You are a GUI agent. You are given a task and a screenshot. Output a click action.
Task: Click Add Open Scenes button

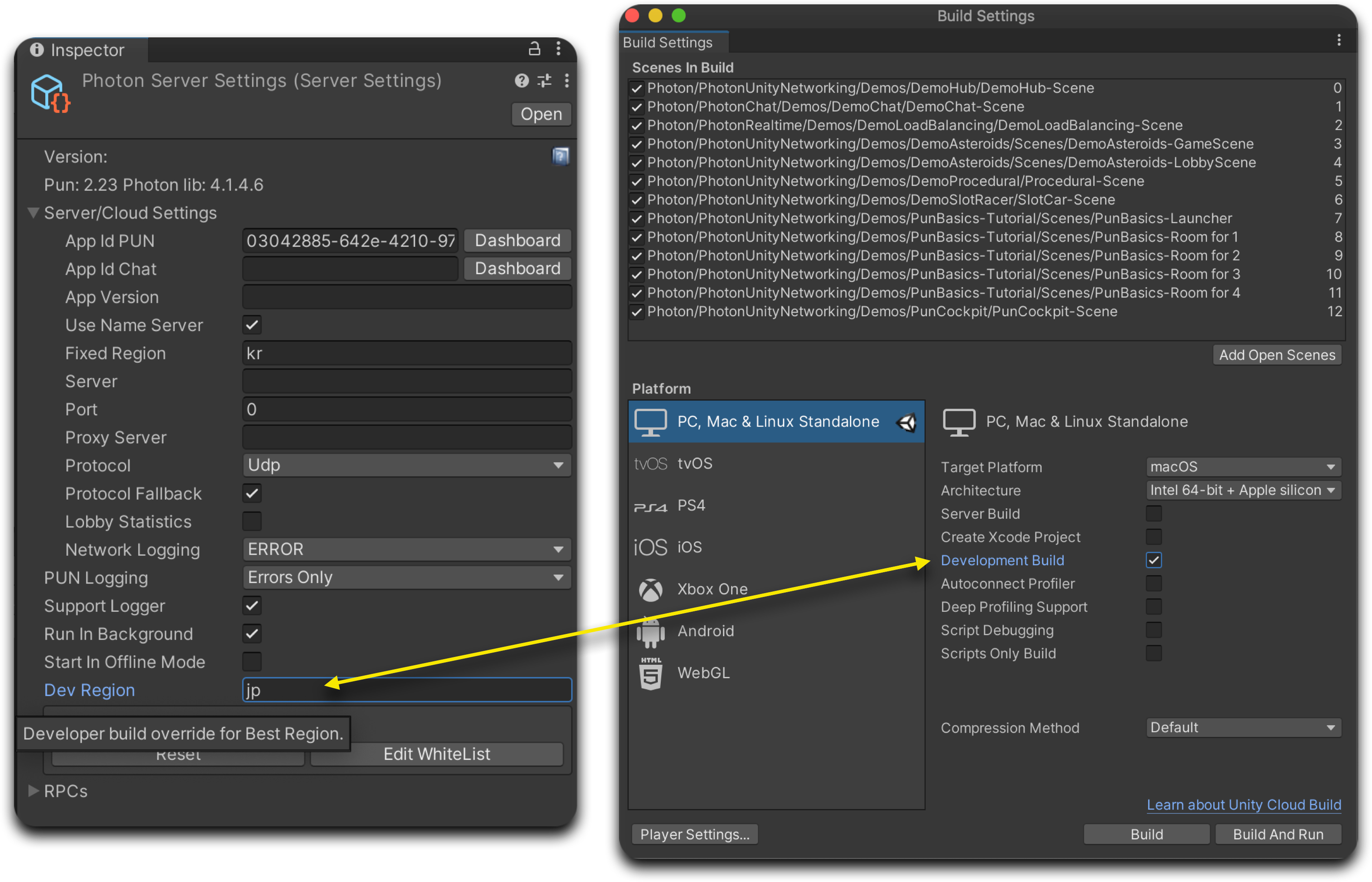(1277, 355)
